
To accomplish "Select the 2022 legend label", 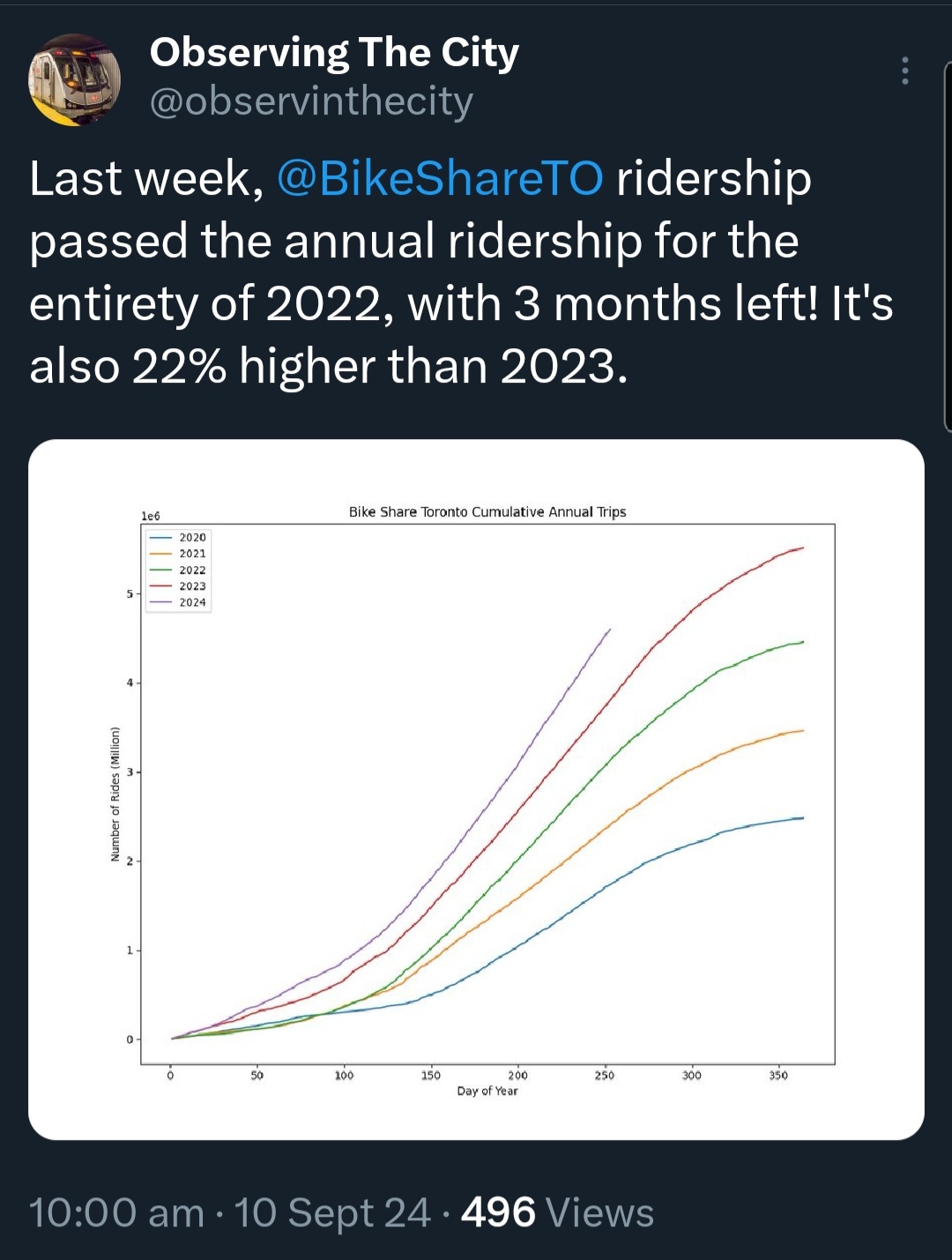I will (x=192, y=570).
